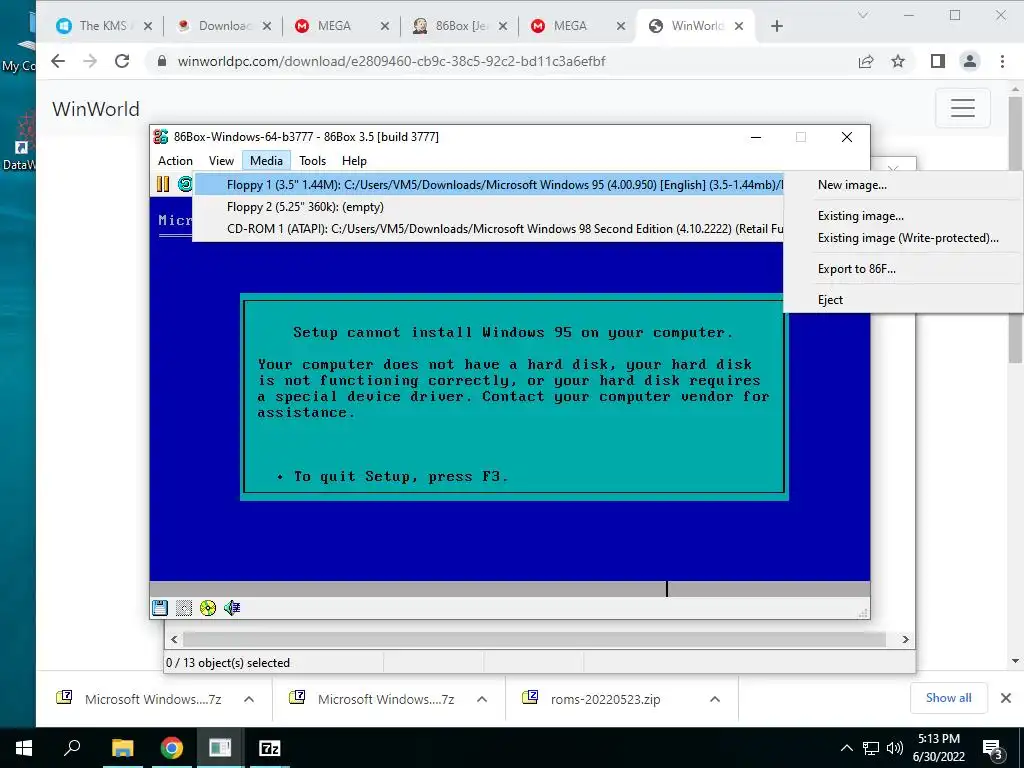Viewport: 1024px width, 768px height.
Task: Click the second empty floppy drive status icon
Action: pos(184,608)
